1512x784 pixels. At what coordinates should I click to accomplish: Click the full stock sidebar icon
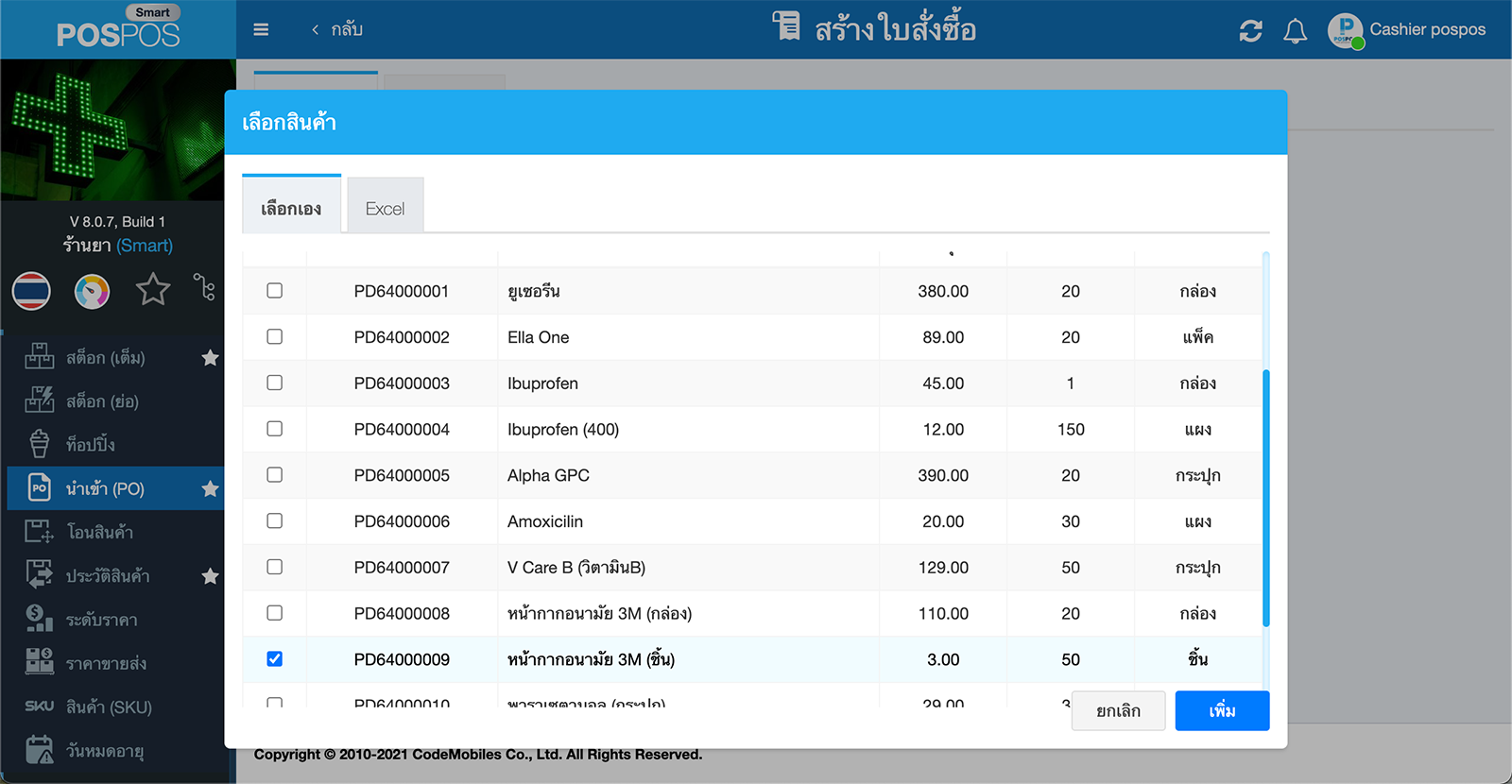point(39,357)
